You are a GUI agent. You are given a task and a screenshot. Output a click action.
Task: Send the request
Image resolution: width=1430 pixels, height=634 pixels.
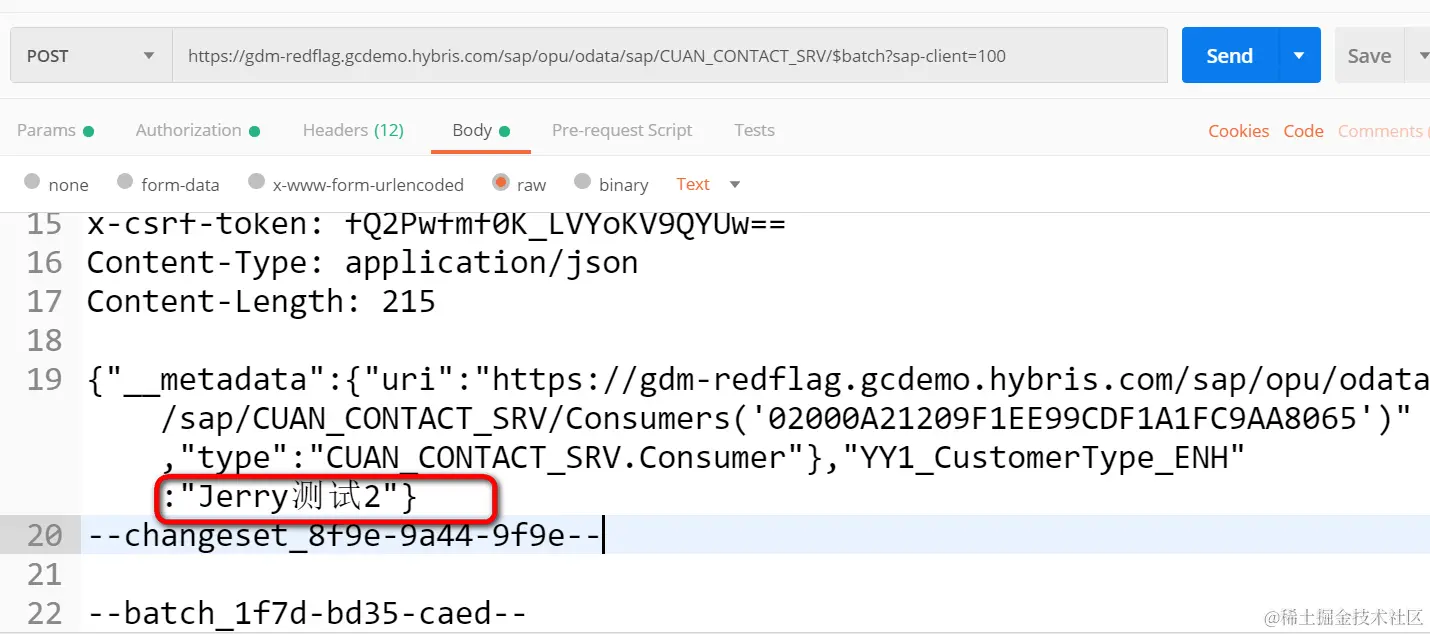point(1230,56)
